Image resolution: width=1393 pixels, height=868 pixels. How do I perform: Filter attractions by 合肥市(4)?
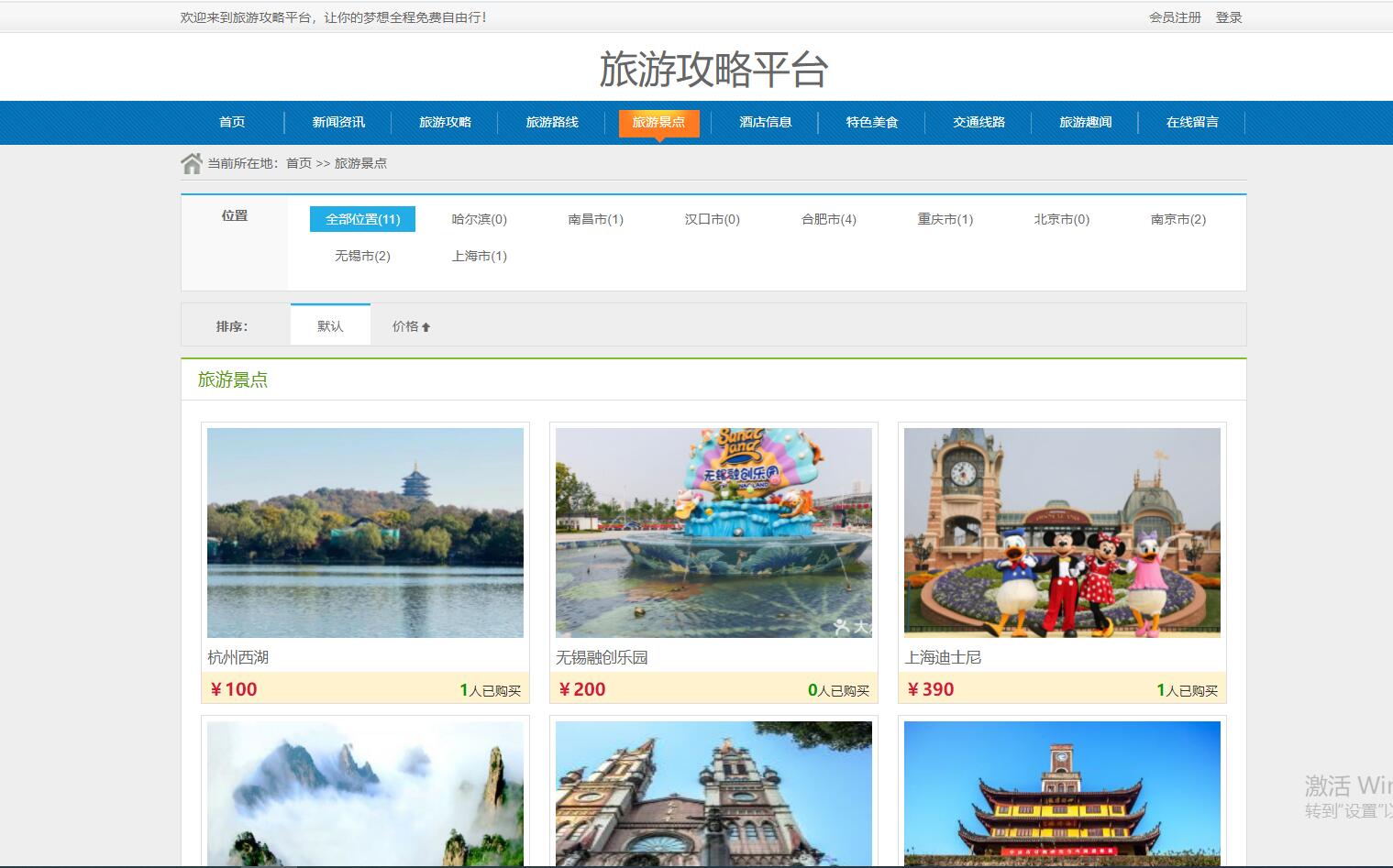[828, 219]
